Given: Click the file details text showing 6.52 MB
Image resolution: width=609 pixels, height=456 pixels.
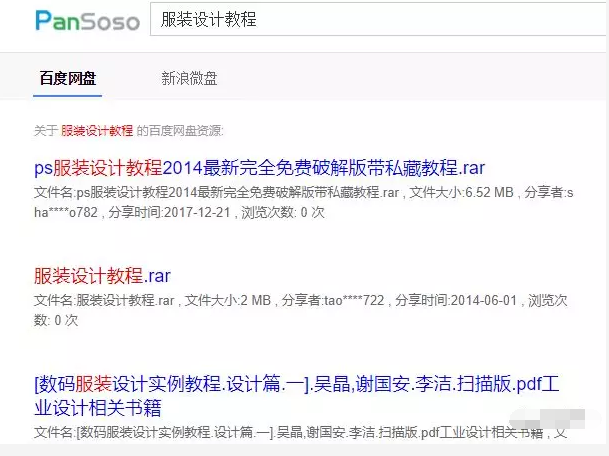Looking at the screenshot, I should pyautogui.click(x=303, y=202).
